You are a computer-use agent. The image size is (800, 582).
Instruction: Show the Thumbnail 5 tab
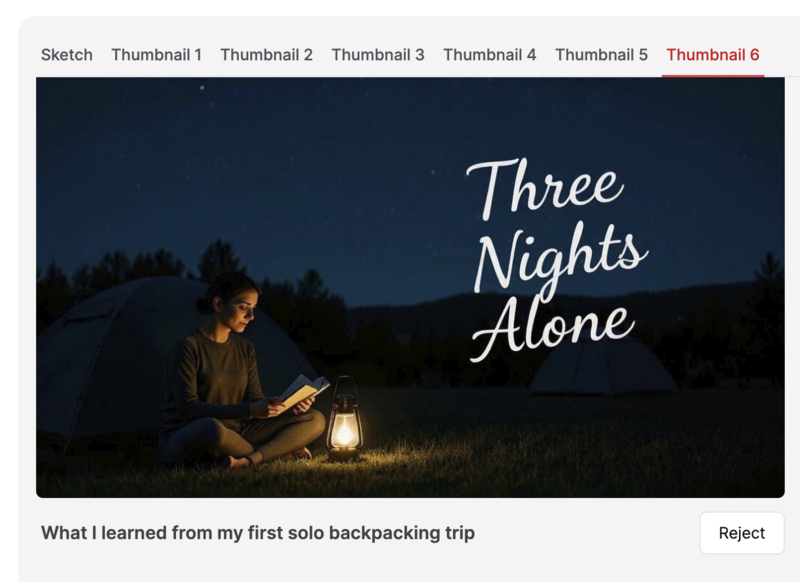pos(602,55)
